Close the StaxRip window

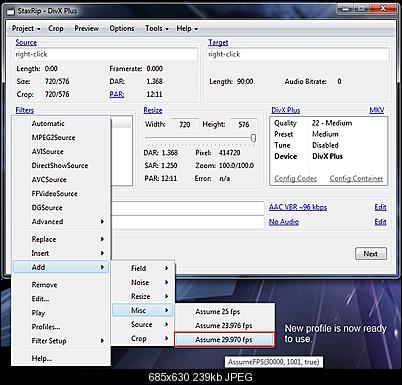click(x=383, y=9)
